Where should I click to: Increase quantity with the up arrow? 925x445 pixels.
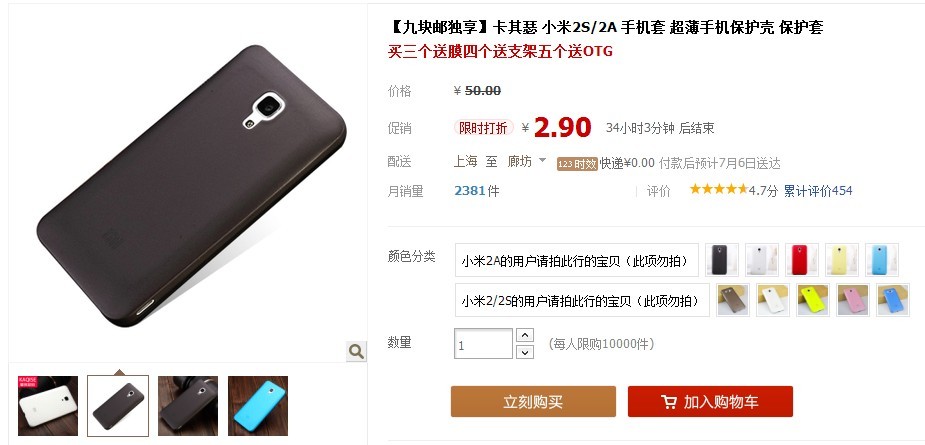(524, 335)
